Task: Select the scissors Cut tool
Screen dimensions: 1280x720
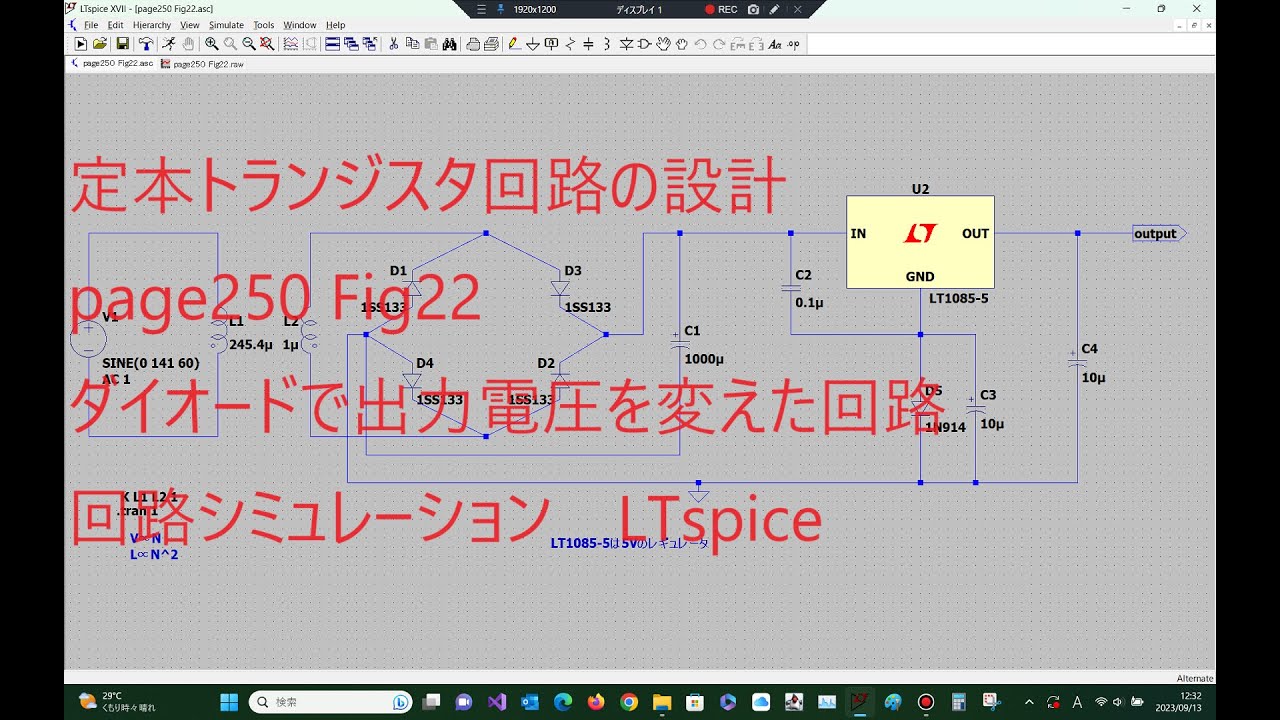Action: [394, 44]
